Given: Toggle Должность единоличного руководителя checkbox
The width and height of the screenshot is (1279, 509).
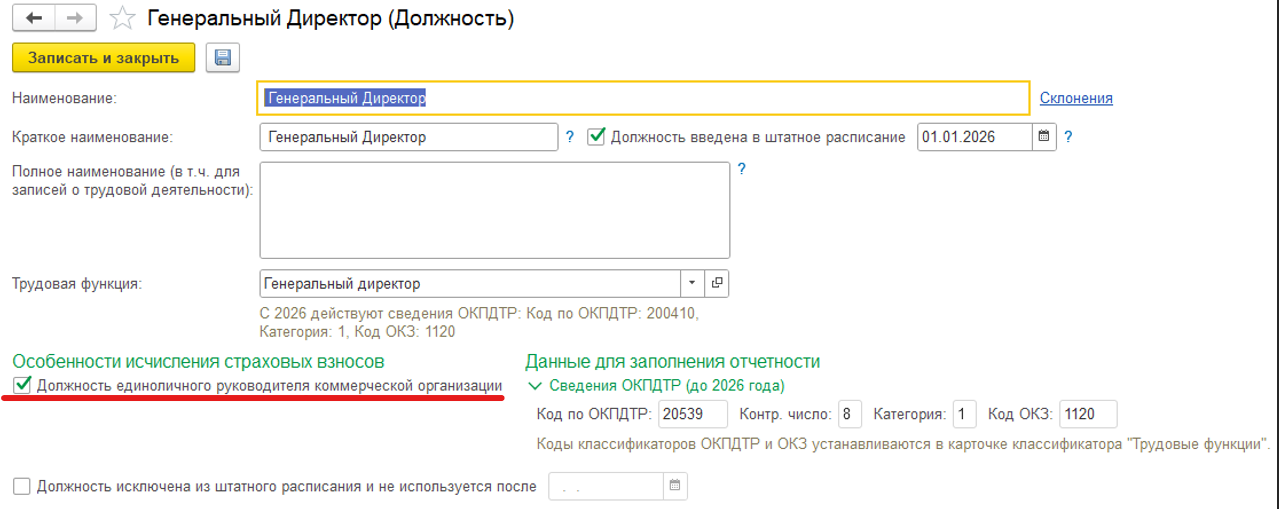Looking at the screenshot, I should [x=23, y=386].
